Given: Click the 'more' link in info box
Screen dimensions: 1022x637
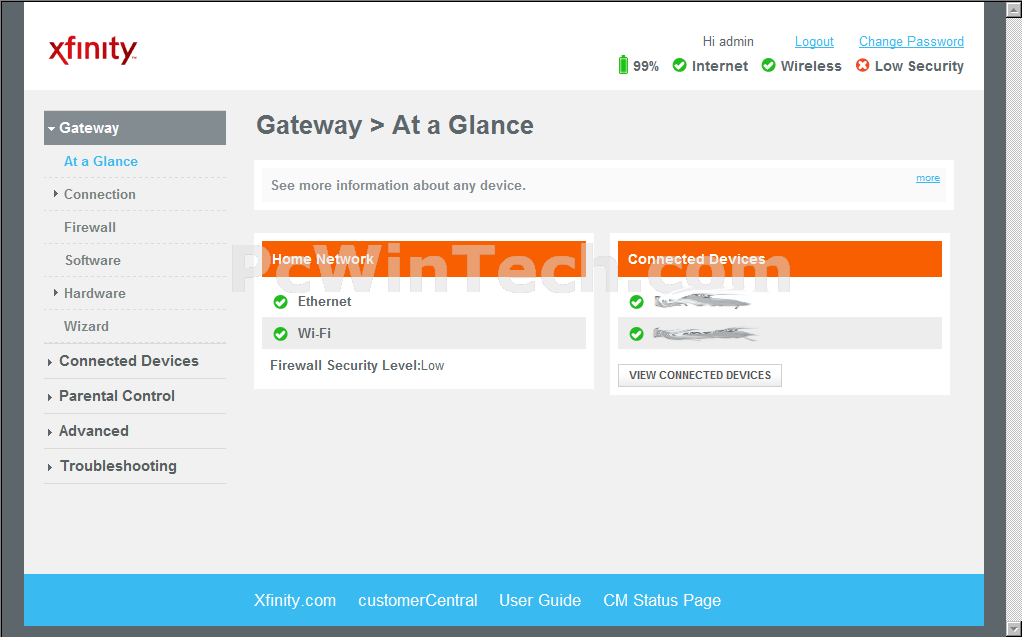Looking at the screenshot, I should pos(927,178).
